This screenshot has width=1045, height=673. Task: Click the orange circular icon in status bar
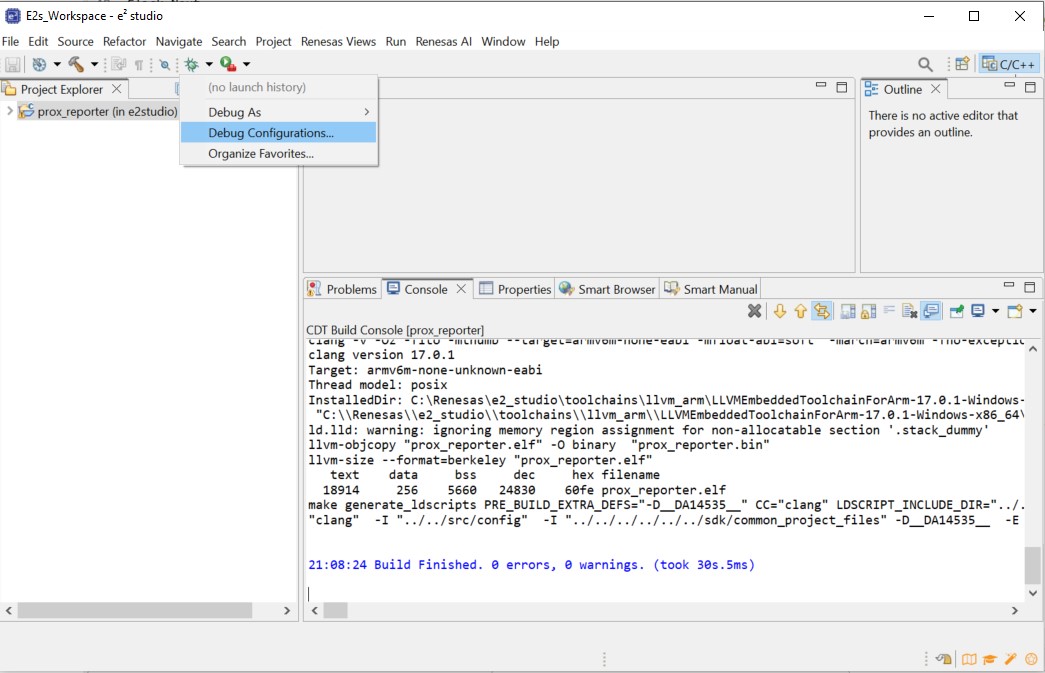[x=1031, y=659]
